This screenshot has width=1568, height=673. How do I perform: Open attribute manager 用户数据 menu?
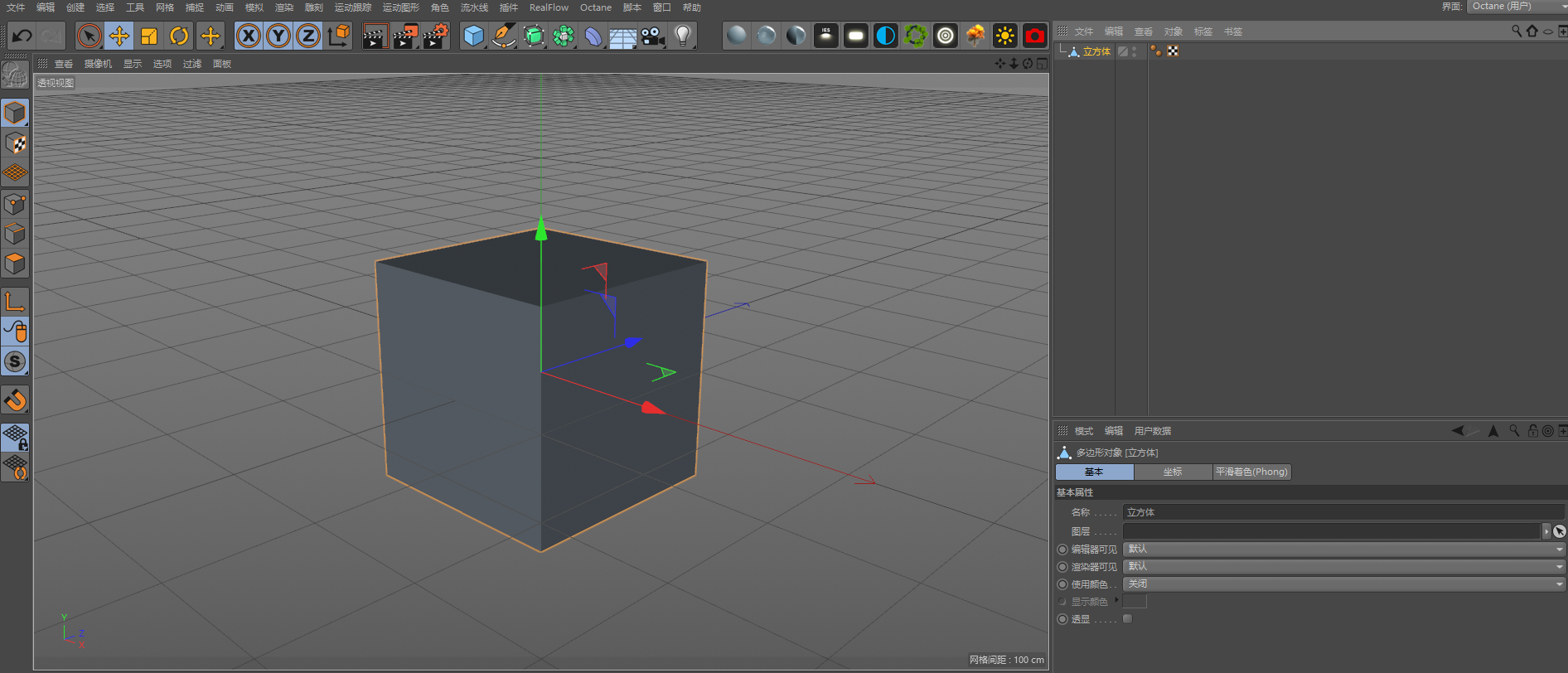(1153, 431)
